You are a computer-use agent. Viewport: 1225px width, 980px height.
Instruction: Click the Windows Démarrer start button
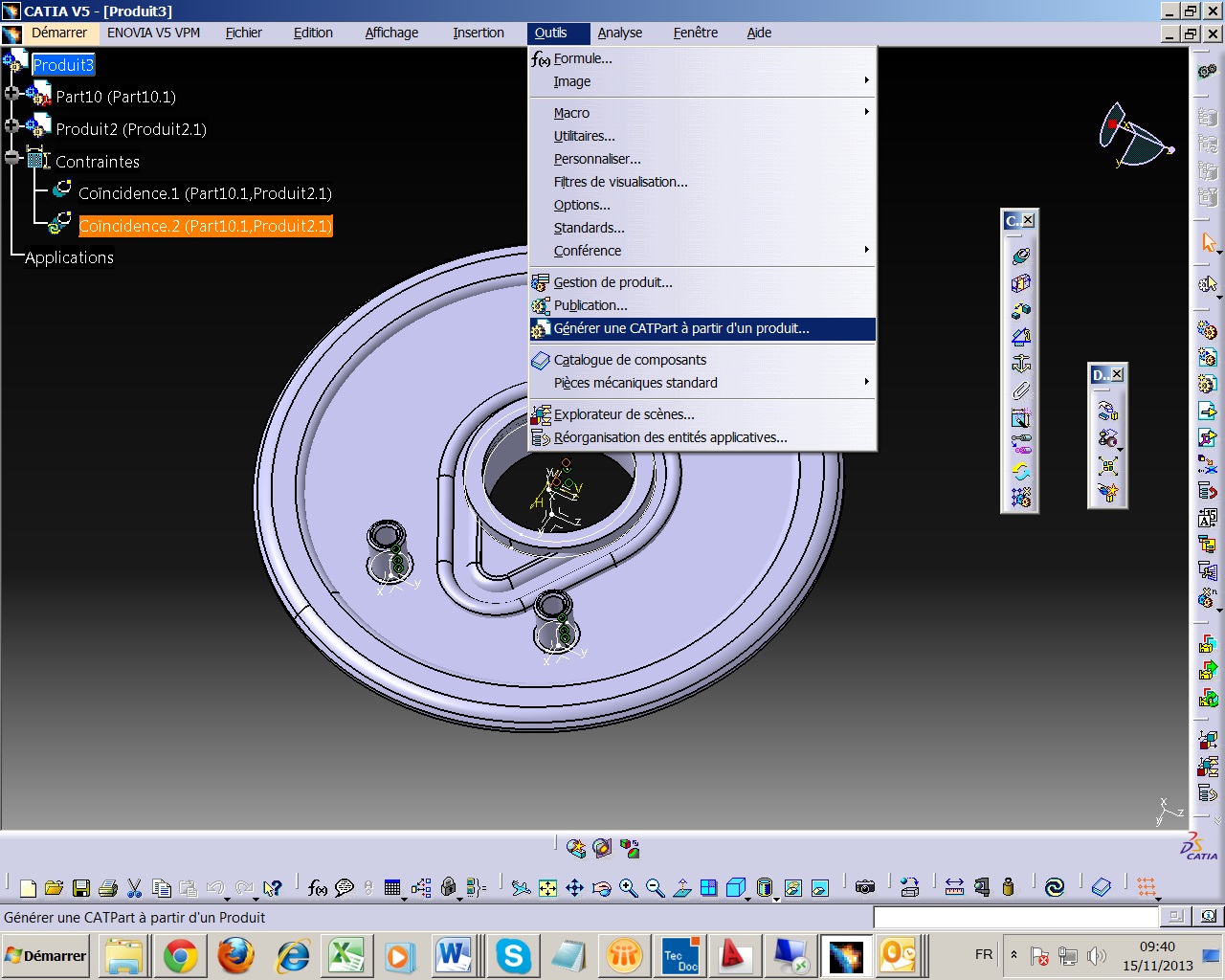click(x=46, y=955)
